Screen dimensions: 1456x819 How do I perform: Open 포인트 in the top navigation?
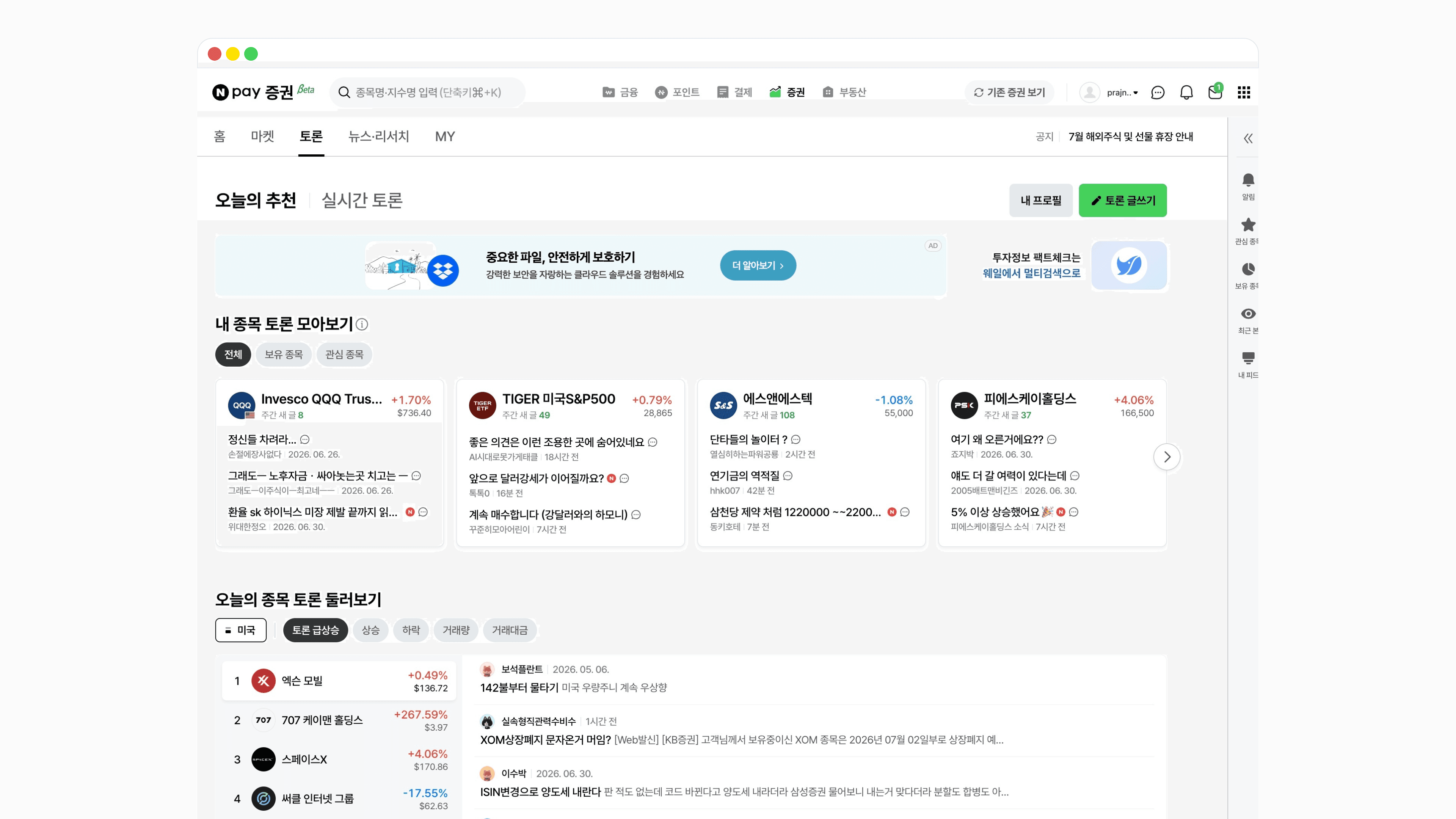(x=677, y=92)
